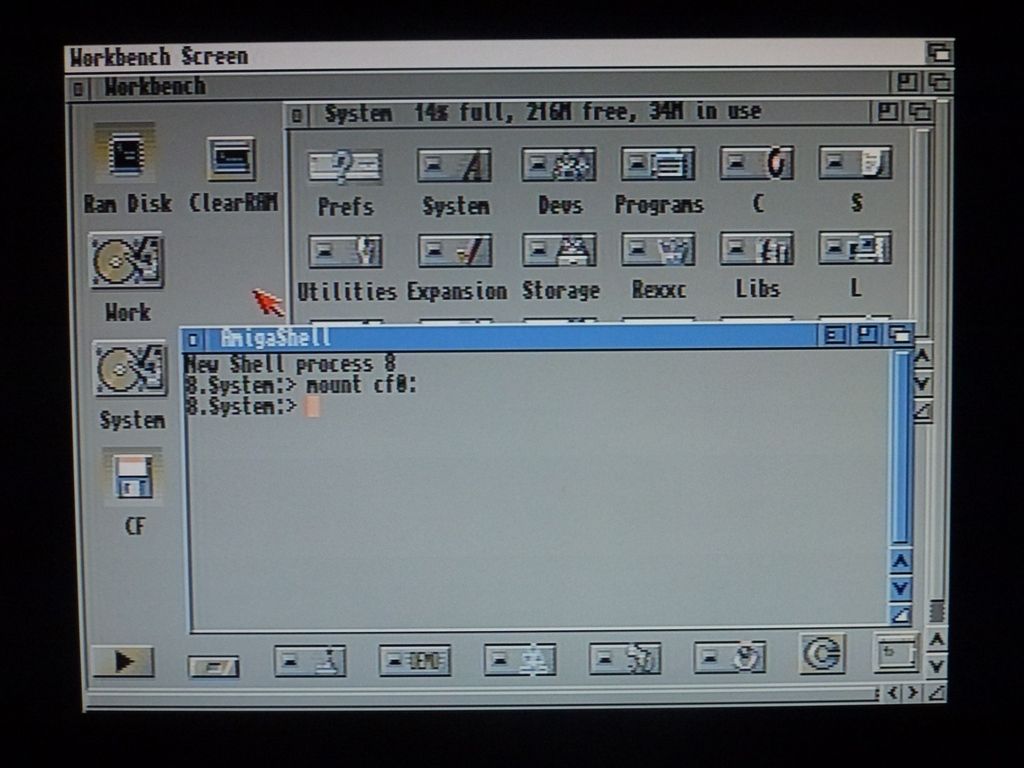Click the play arrow button in dock
Image resolution: width=1024 pixels, height=768 pixels.
coord(123,661)
